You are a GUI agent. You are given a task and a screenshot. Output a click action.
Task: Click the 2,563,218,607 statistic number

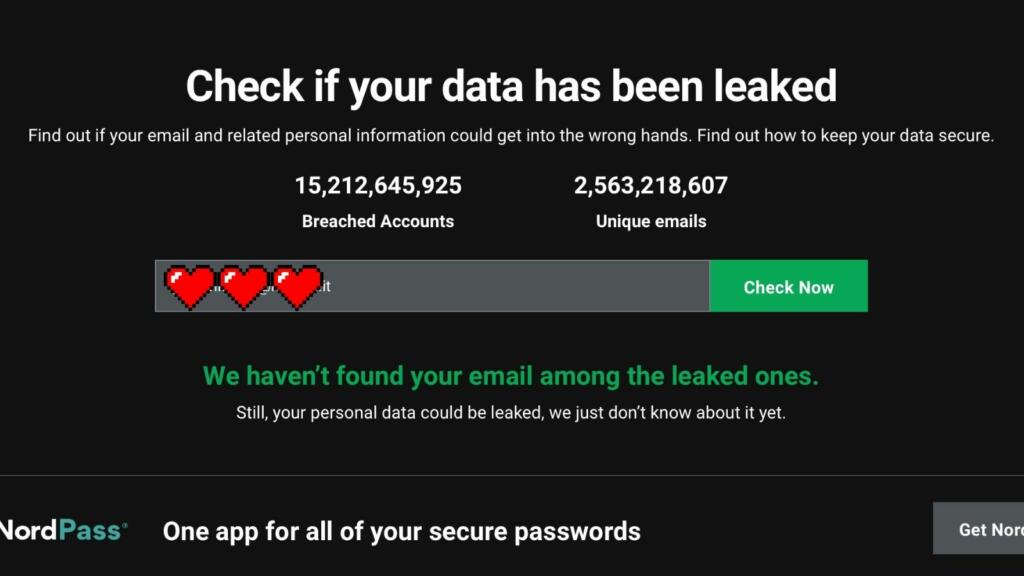click(651, 185)
